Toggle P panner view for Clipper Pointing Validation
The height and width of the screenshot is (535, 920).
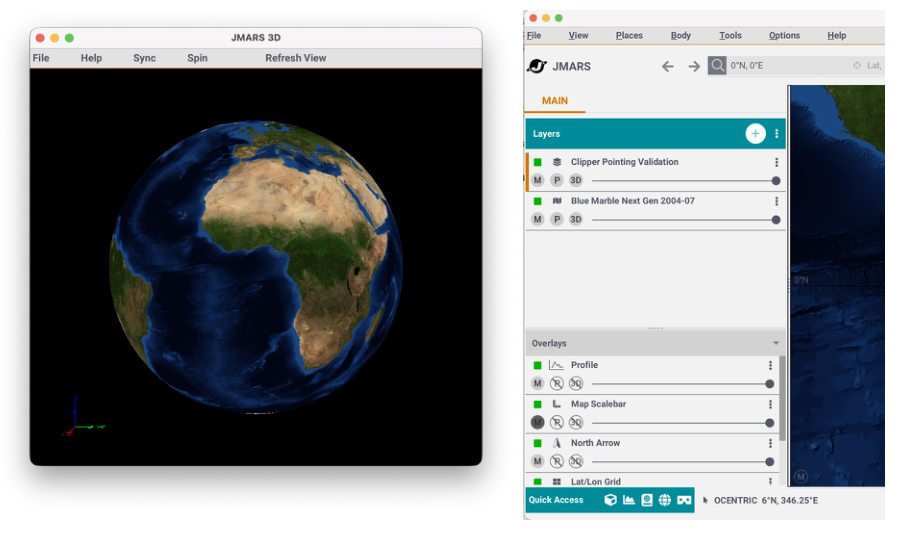point(557,180)
